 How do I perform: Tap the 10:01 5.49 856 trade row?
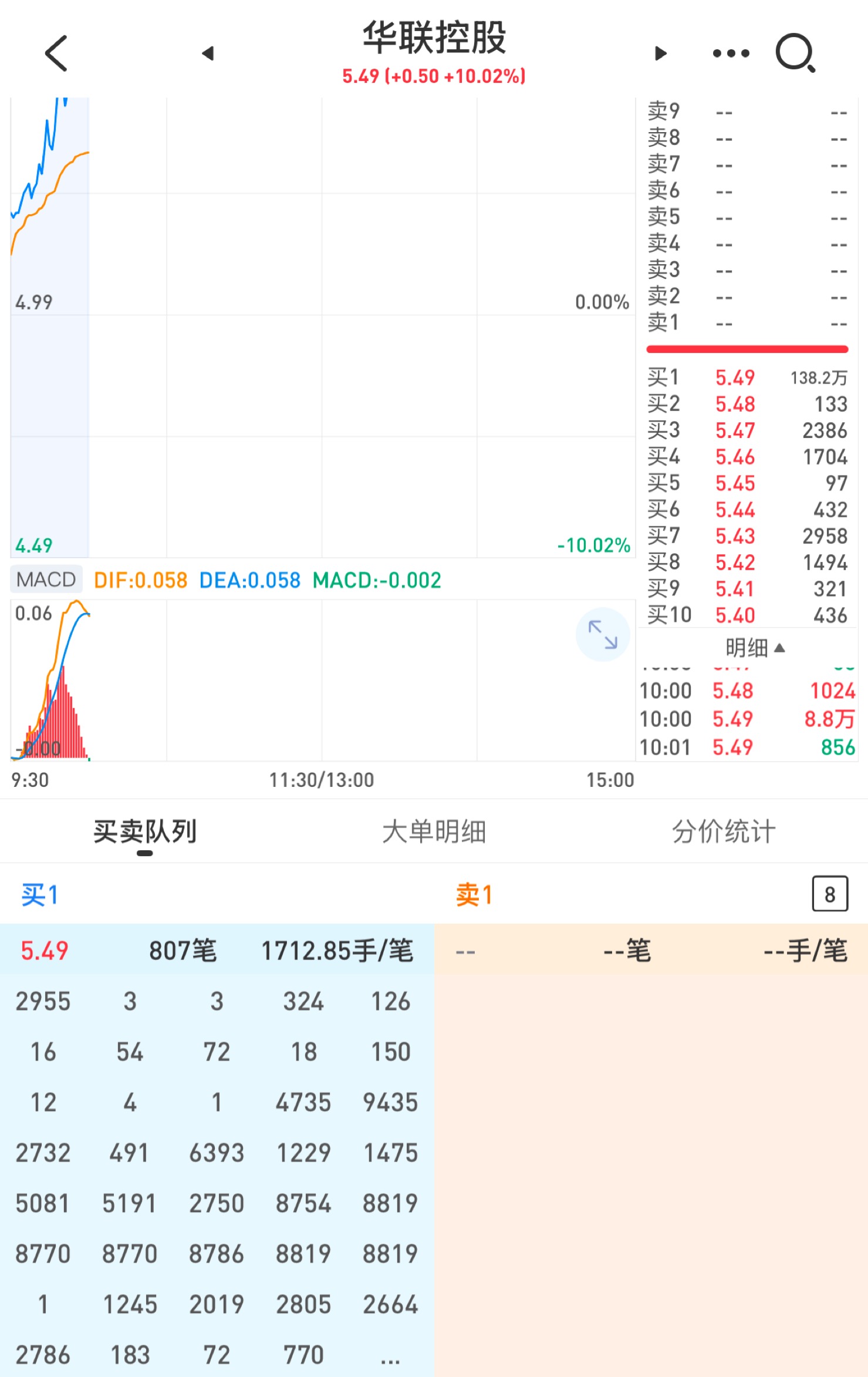[x=747, y=747]
